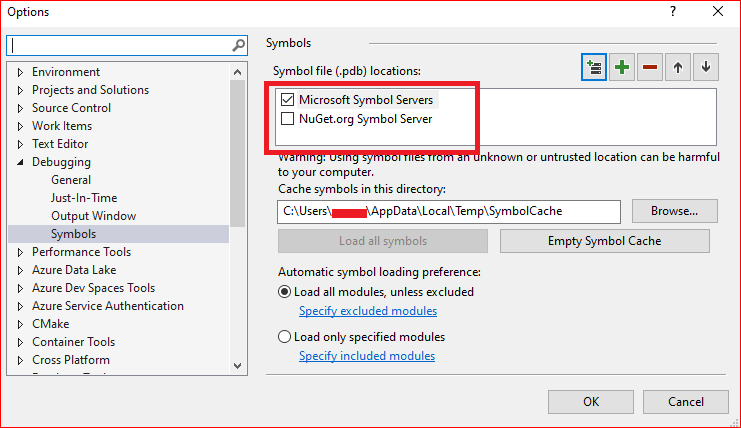This screenshot has width=741, height=428.
Task: Select Output Window under Debugging
Action: click(93, 216)
